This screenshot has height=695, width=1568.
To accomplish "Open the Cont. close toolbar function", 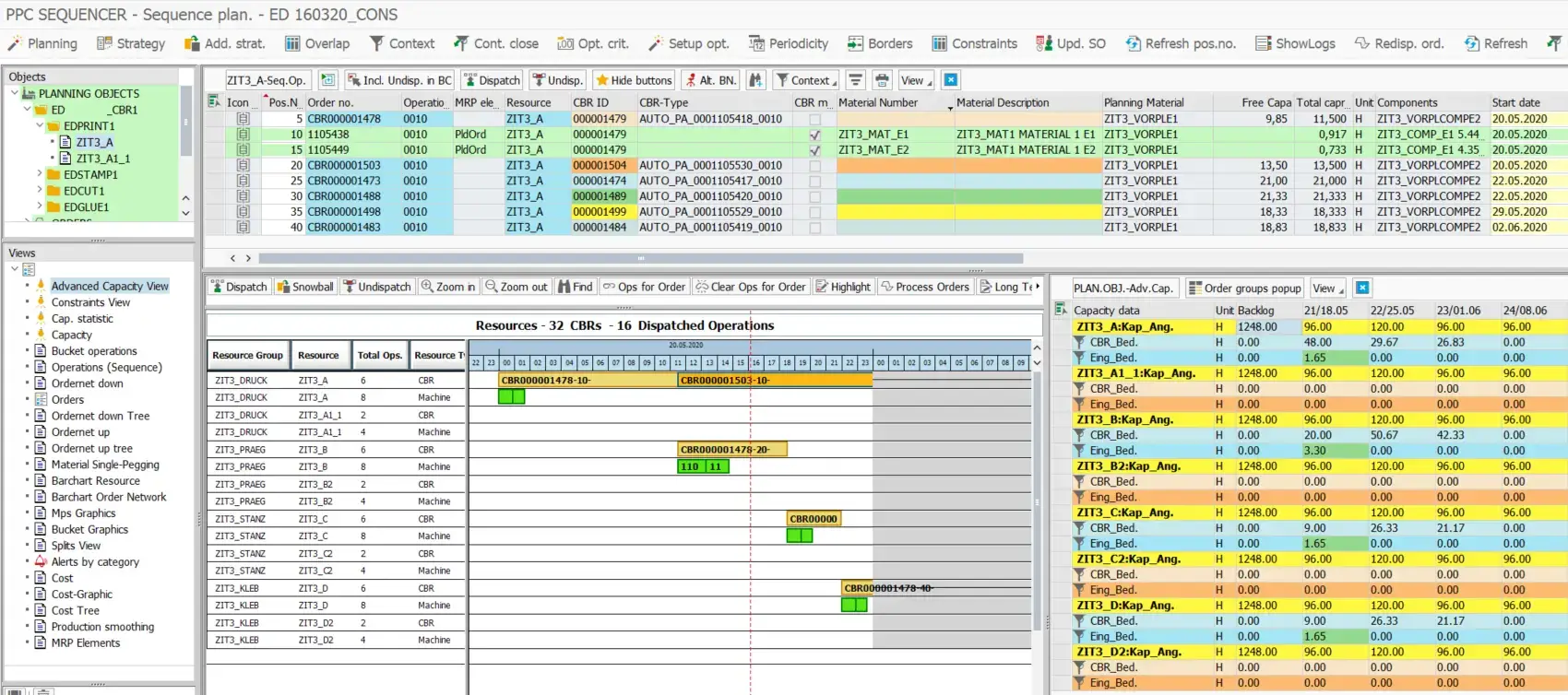I will [x=496, y=43].
